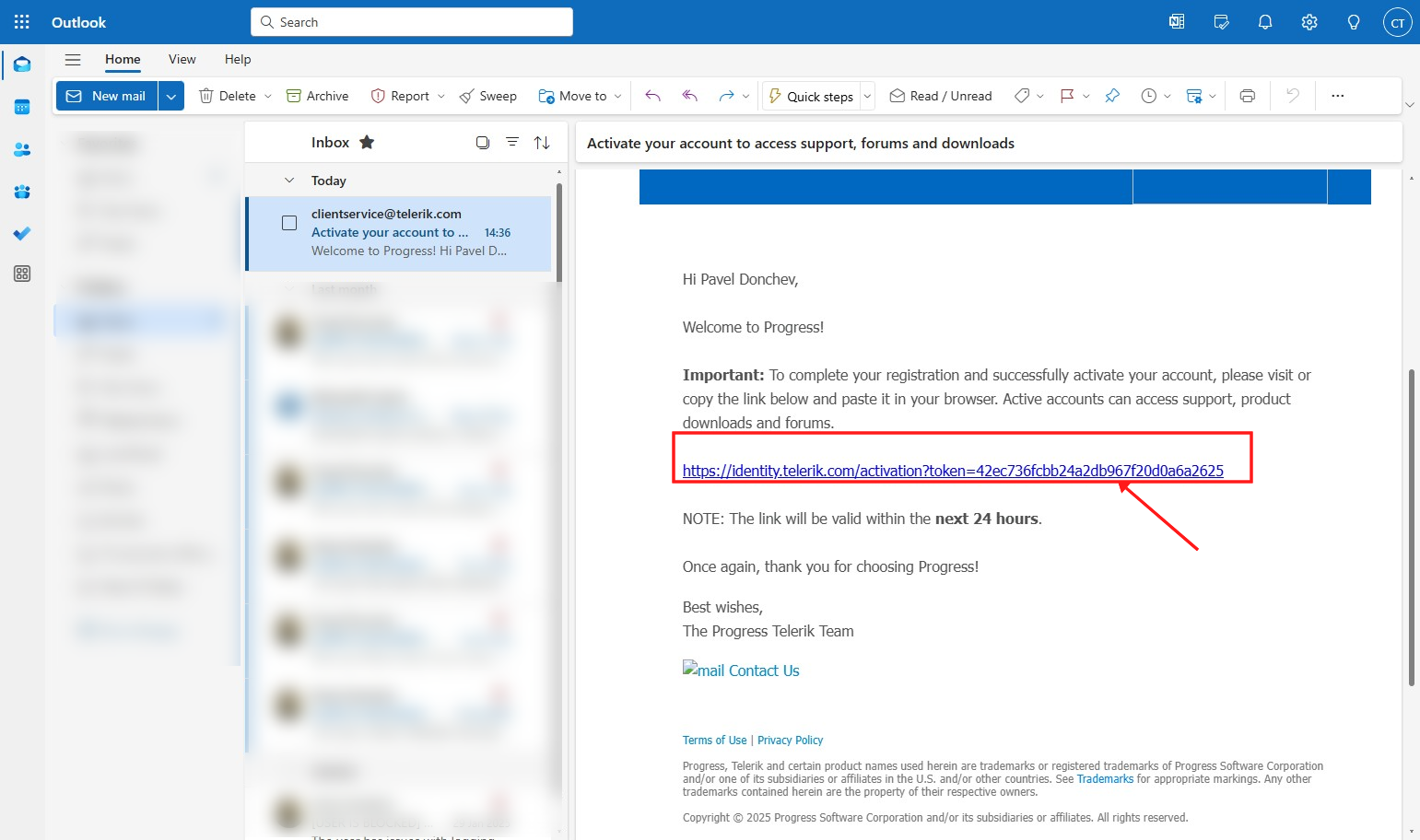Open the Terms of Use link

coord(714,741)
